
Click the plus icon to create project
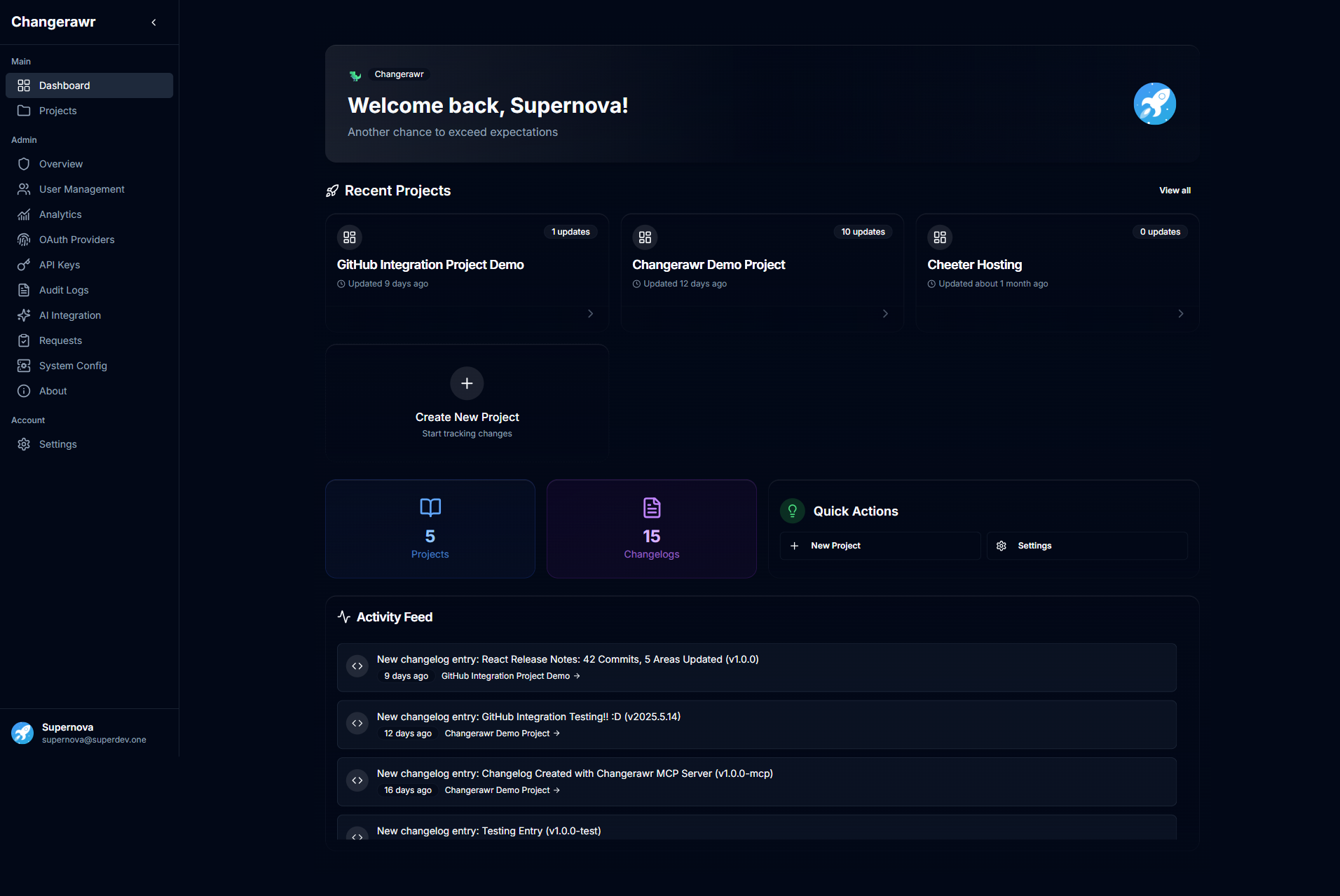pyautogui.click(x=467, y=383)
